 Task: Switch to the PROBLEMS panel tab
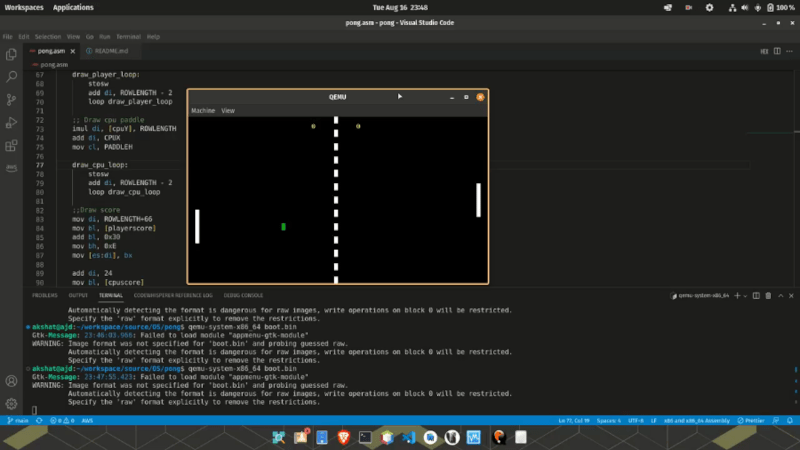coord(45,295)
